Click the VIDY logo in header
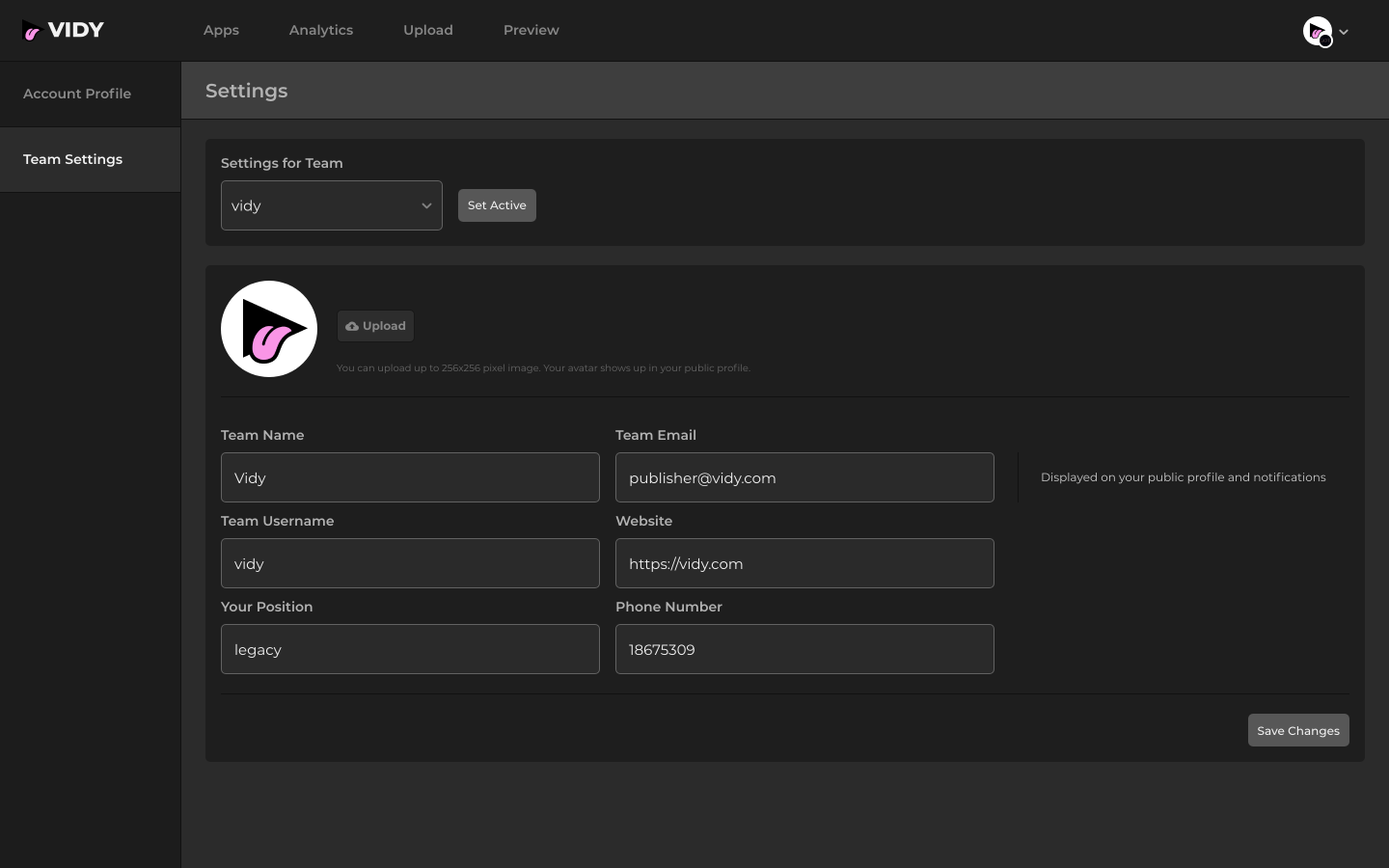Screen dimensions: 1389x868 click(63, 30)
